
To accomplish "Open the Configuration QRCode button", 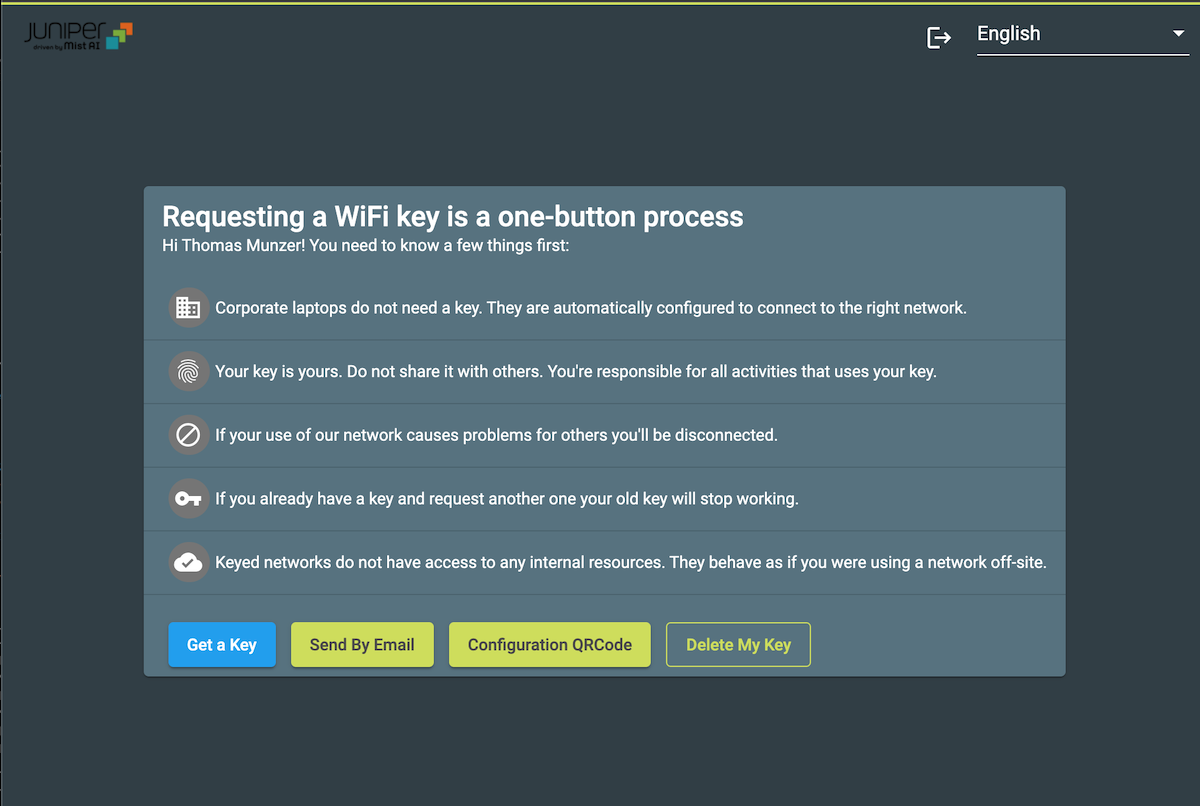I will coord(550,645).
